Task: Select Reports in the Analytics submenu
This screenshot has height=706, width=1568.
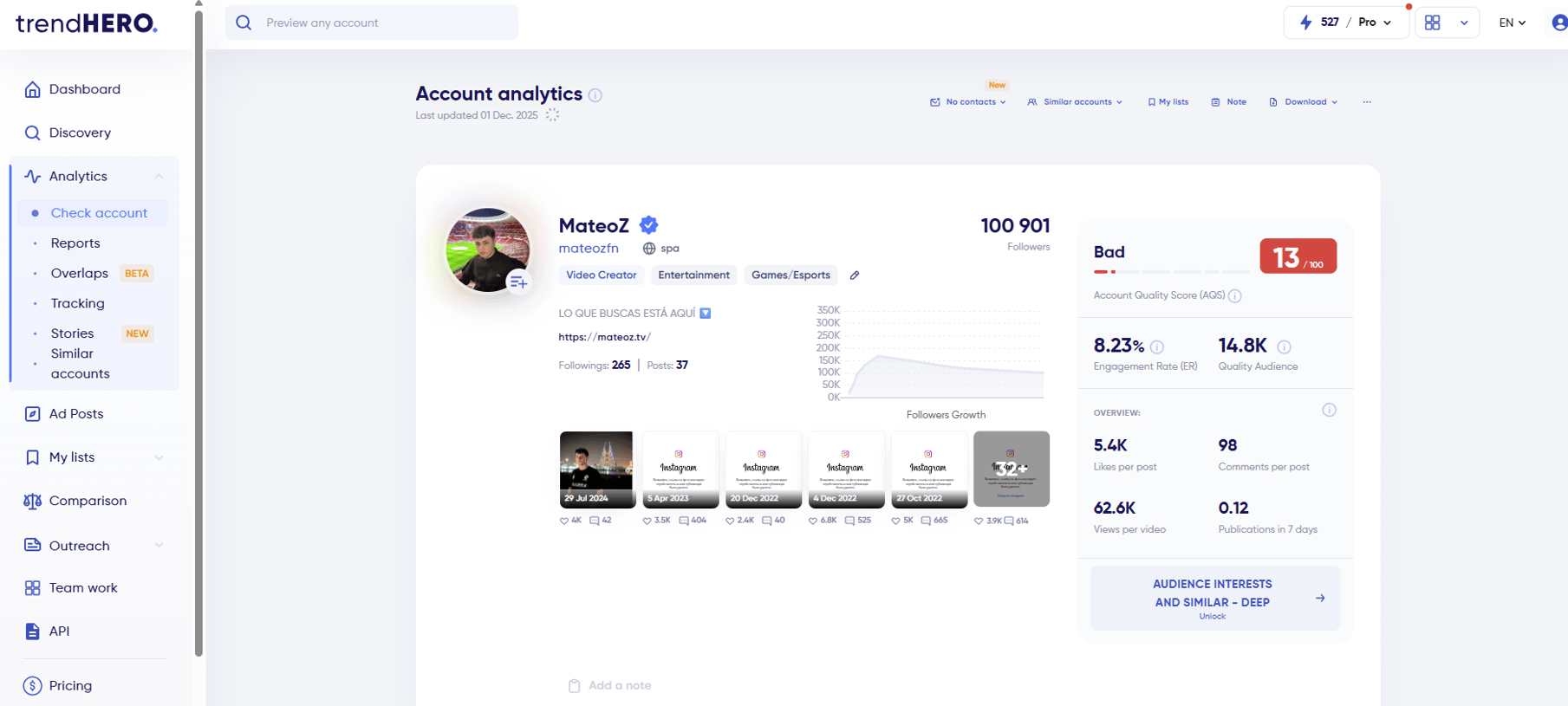Action: pyautogui.click(x=75, y=243)
